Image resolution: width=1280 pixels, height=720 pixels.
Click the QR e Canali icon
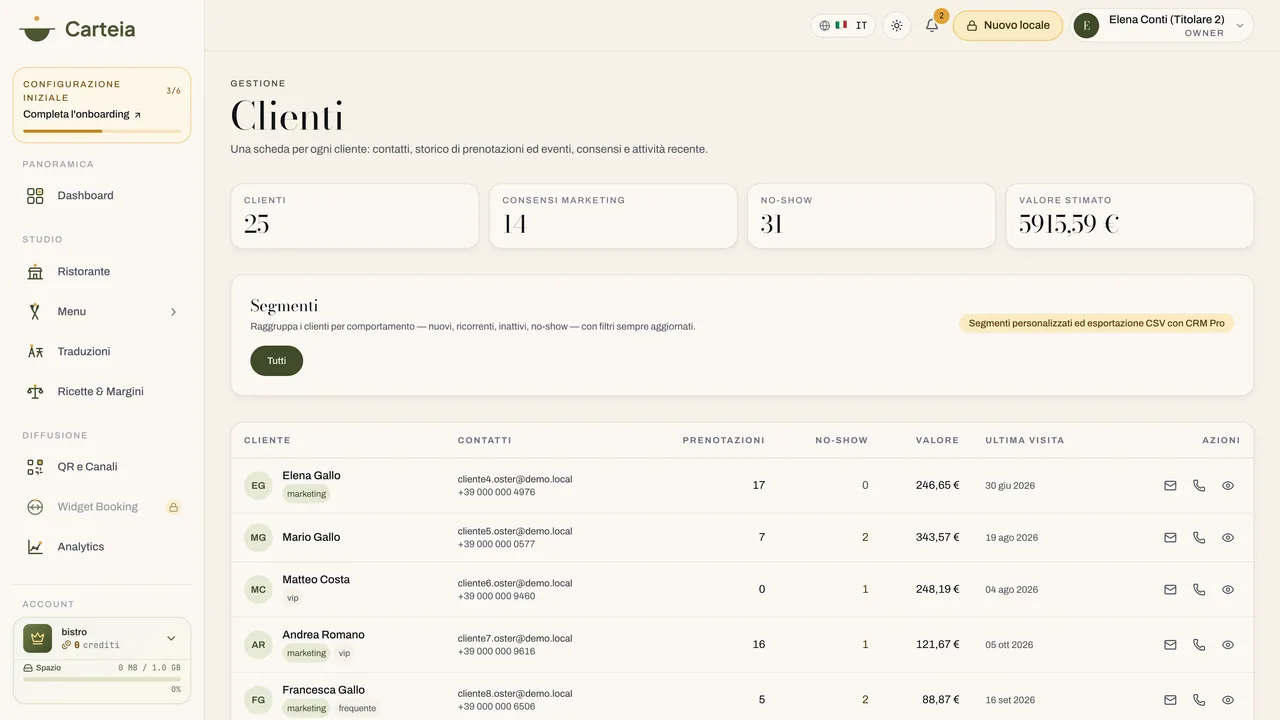(35, 467)
